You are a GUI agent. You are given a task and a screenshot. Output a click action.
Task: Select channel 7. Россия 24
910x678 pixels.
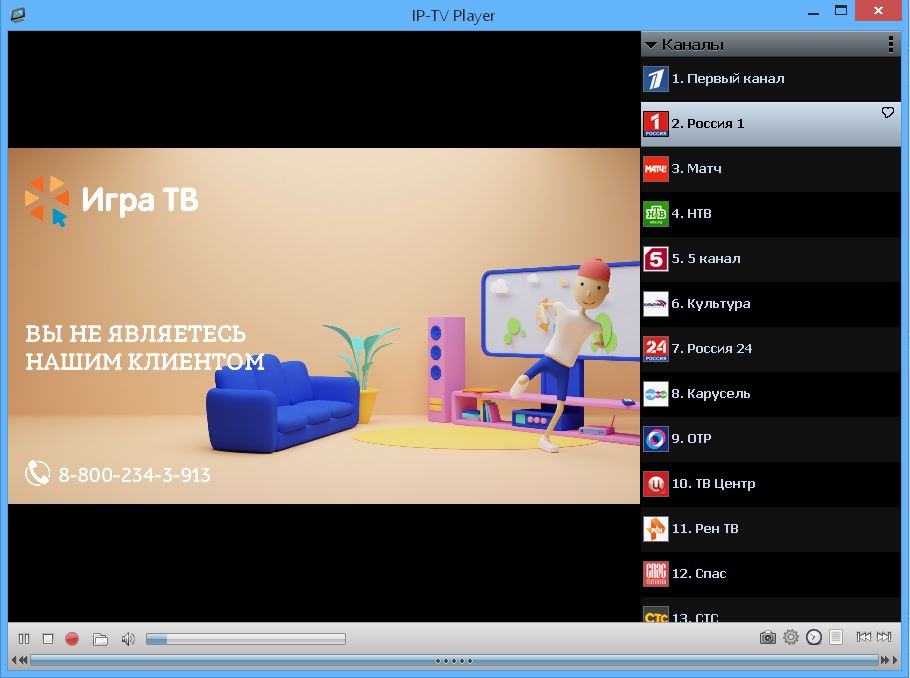[x=771, y=349]
